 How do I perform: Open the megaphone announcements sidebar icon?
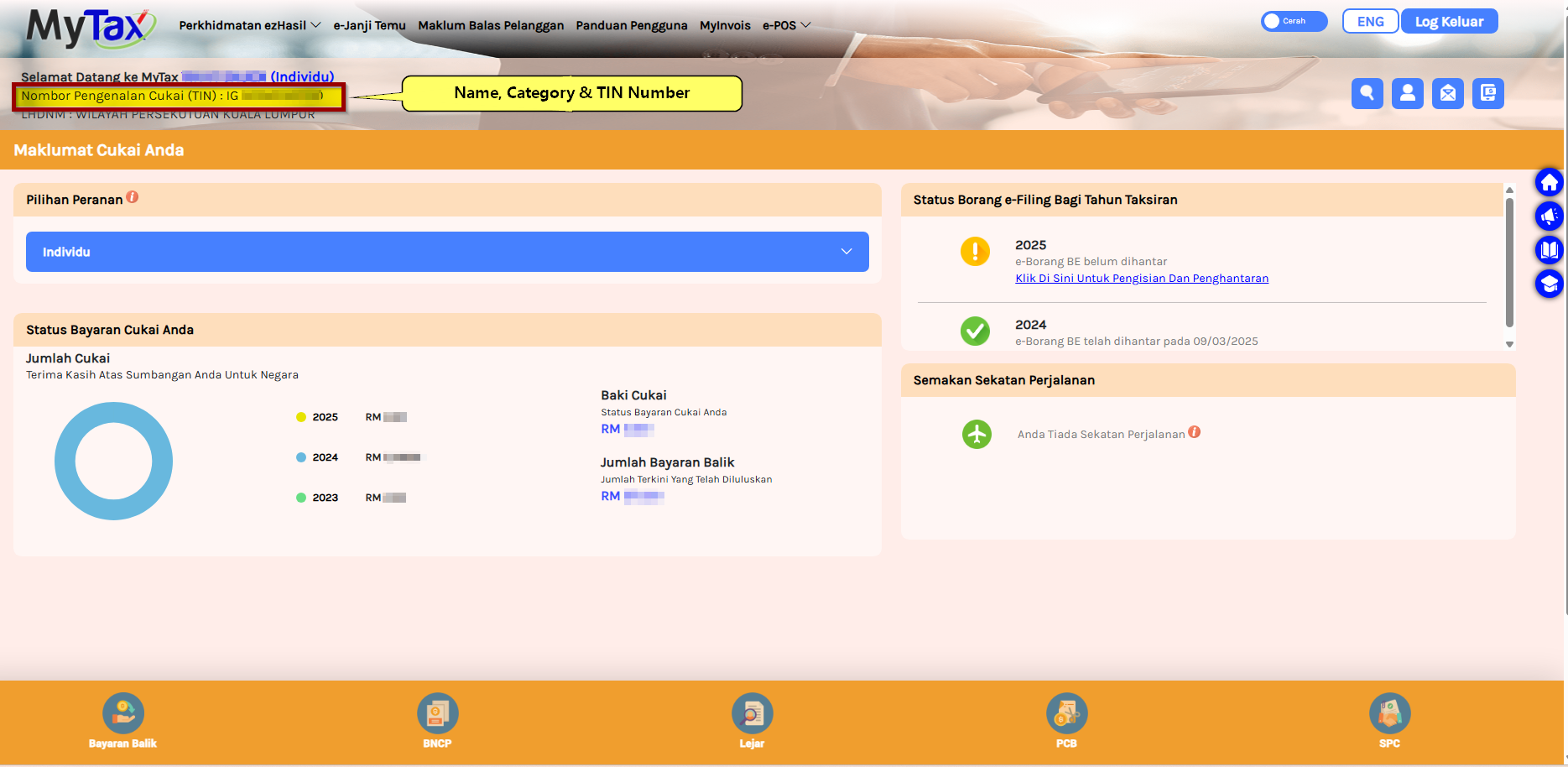[1549, 217]
